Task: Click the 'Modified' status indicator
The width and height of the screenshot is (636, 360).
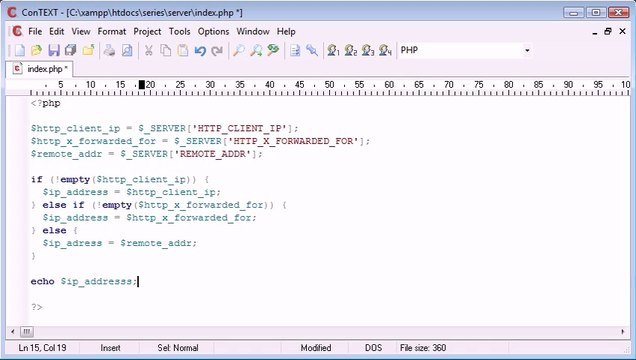Action: point(316,348)
